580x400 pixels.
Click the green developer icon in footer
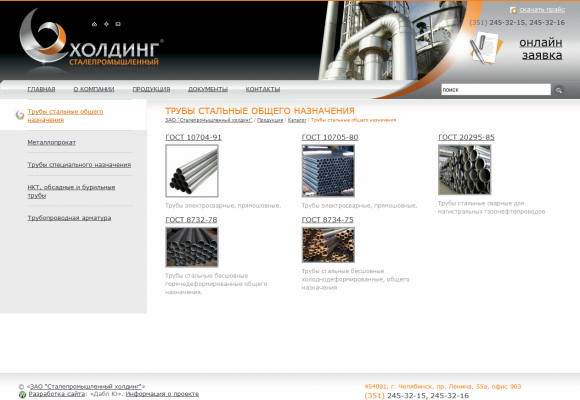[x=22, y=395]
